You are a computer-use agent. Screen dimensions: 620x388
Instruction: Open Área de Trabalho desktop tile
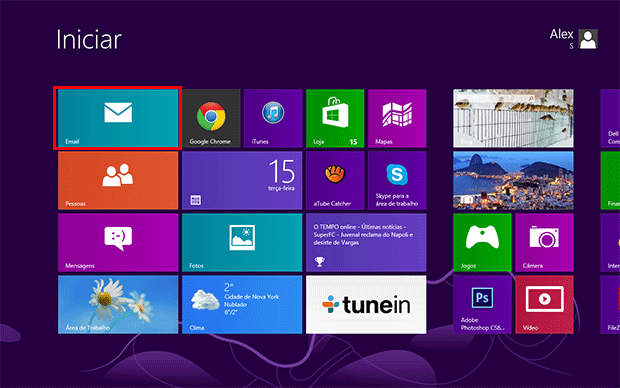(118, 305)
